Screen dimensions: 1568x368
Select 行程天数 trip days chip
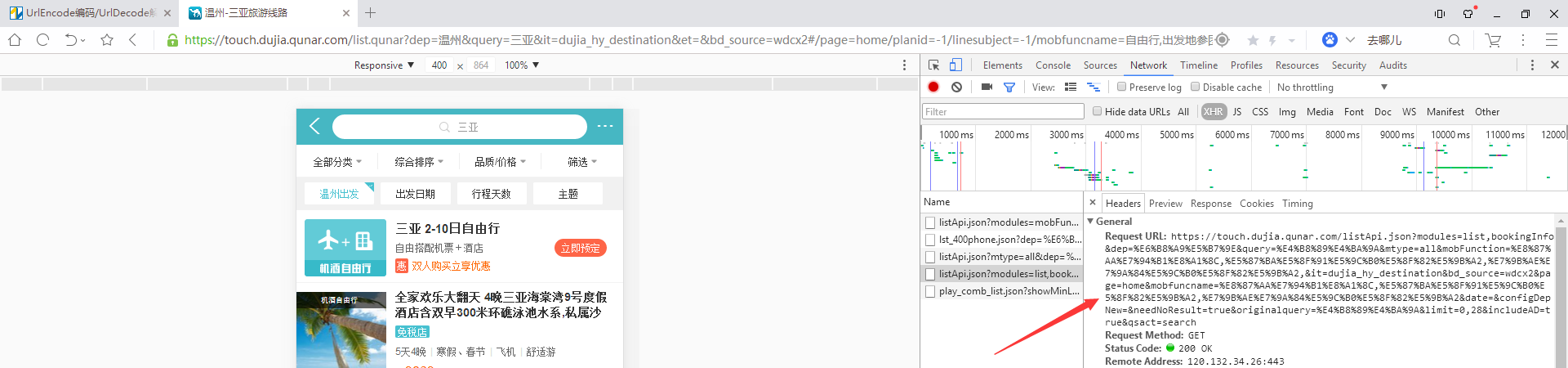[491, 194]
